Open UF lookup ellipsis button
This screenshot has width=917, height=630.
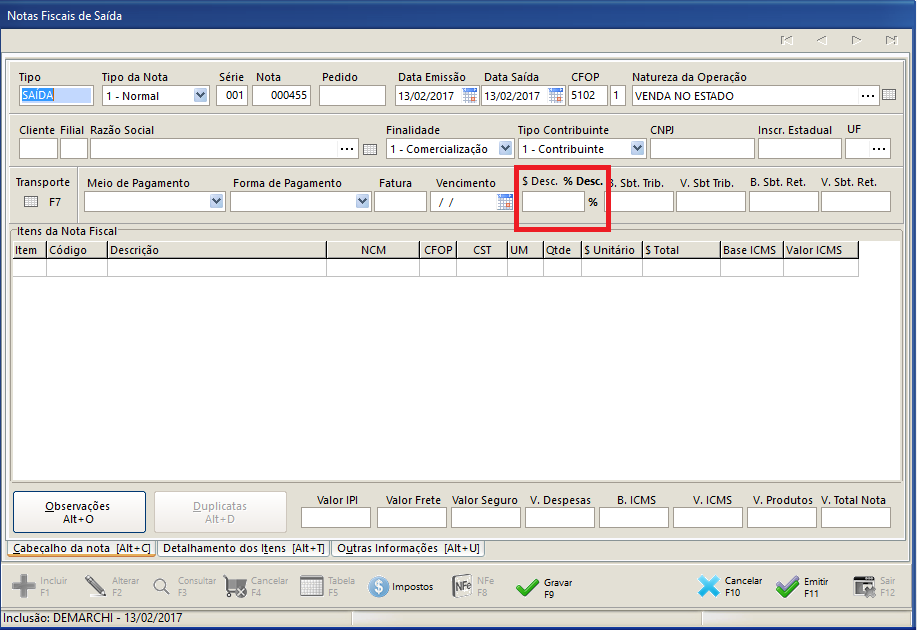pyautogui.click(x=879, y=149)
